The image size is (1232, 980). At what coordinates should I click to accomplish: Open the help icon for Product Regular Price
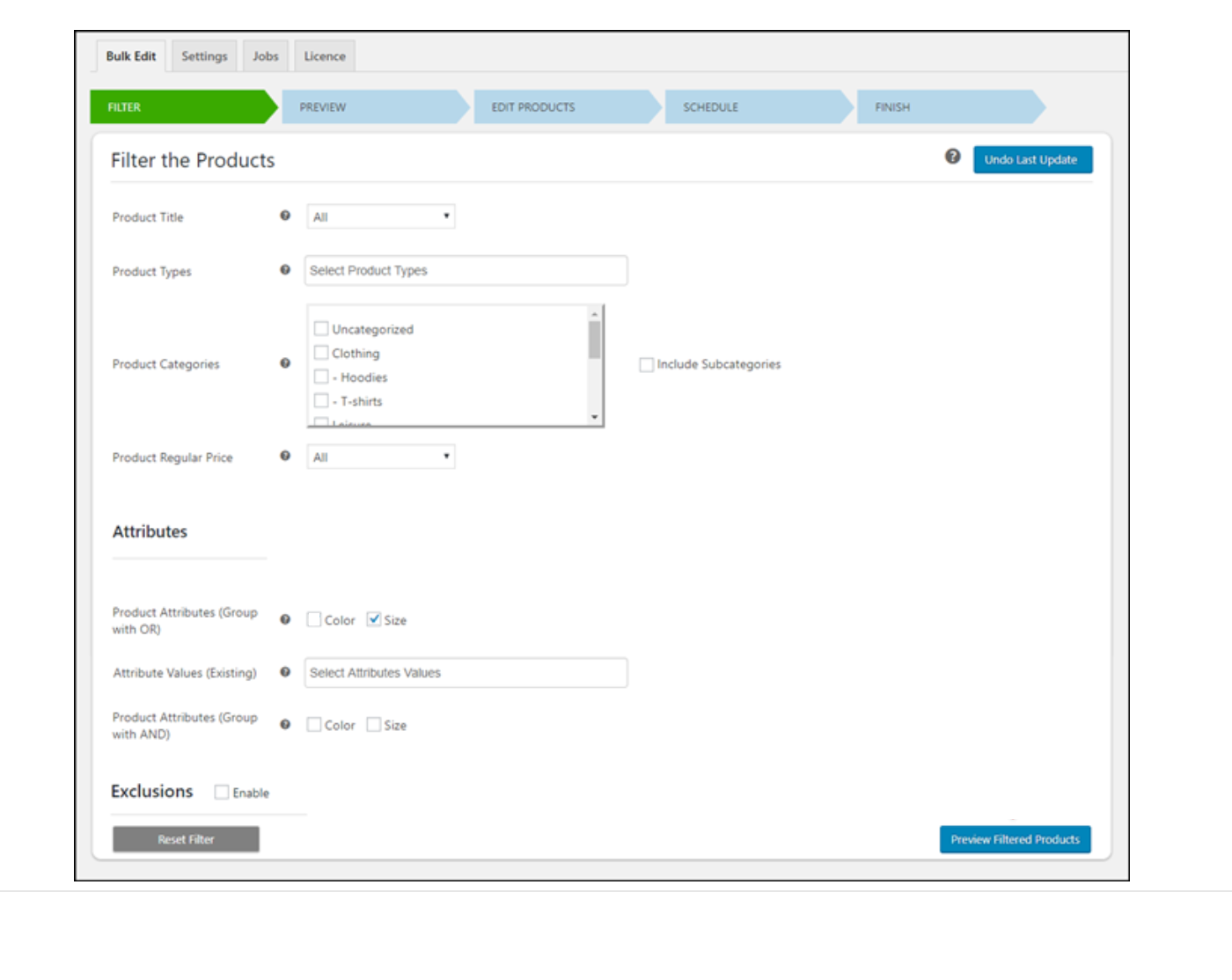tap(283, 456)
